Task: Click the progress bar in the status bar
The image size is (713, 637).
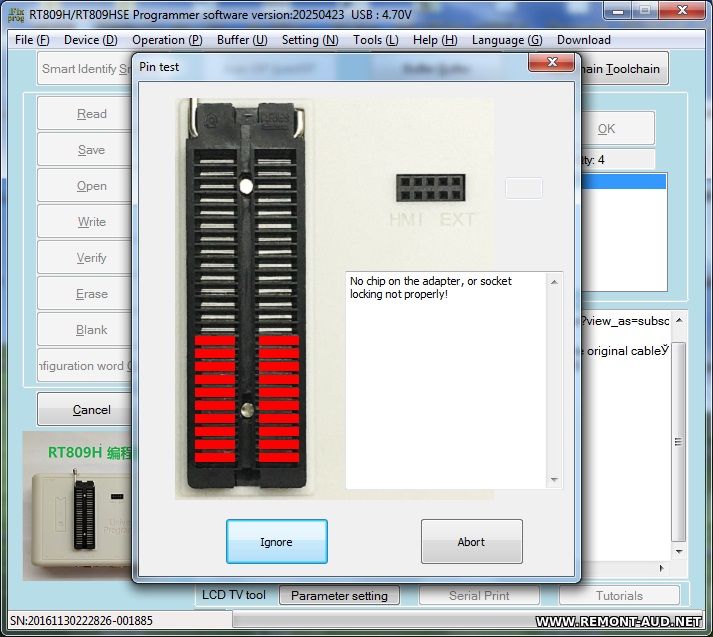Action: (467, 620)
